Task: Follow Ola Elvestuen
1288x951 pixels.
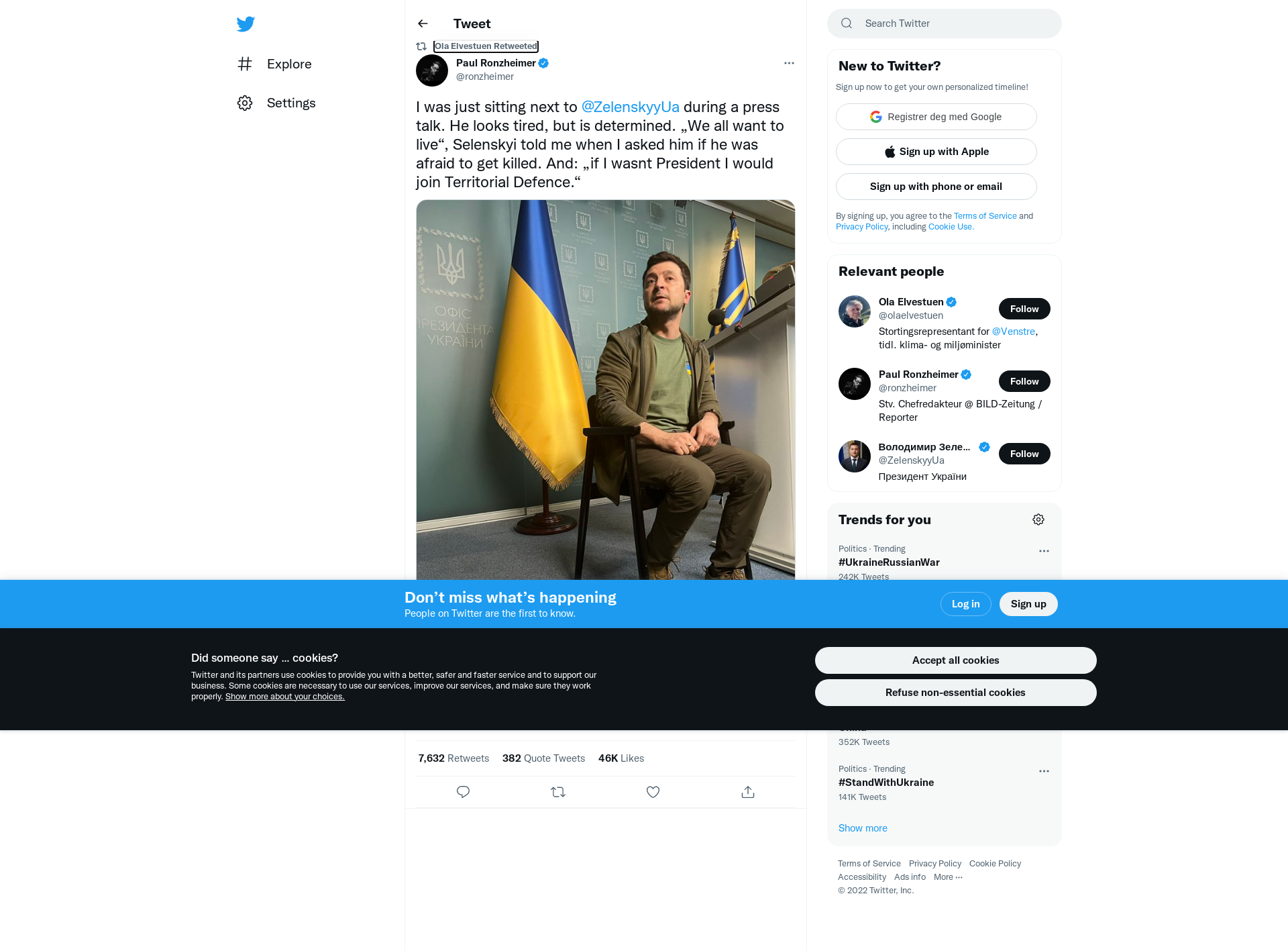Action: coord(1024,309)
